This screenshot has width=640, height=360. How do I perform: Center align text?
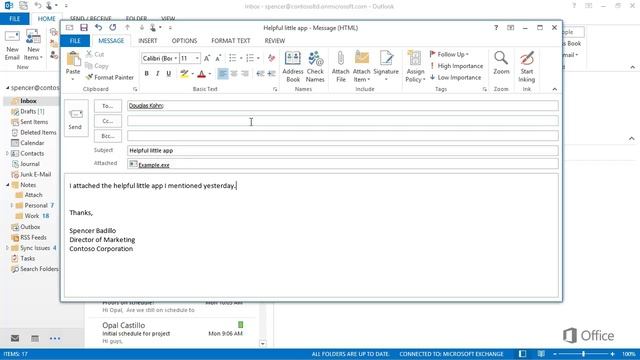pyautogui.click(x=234, y=73)
